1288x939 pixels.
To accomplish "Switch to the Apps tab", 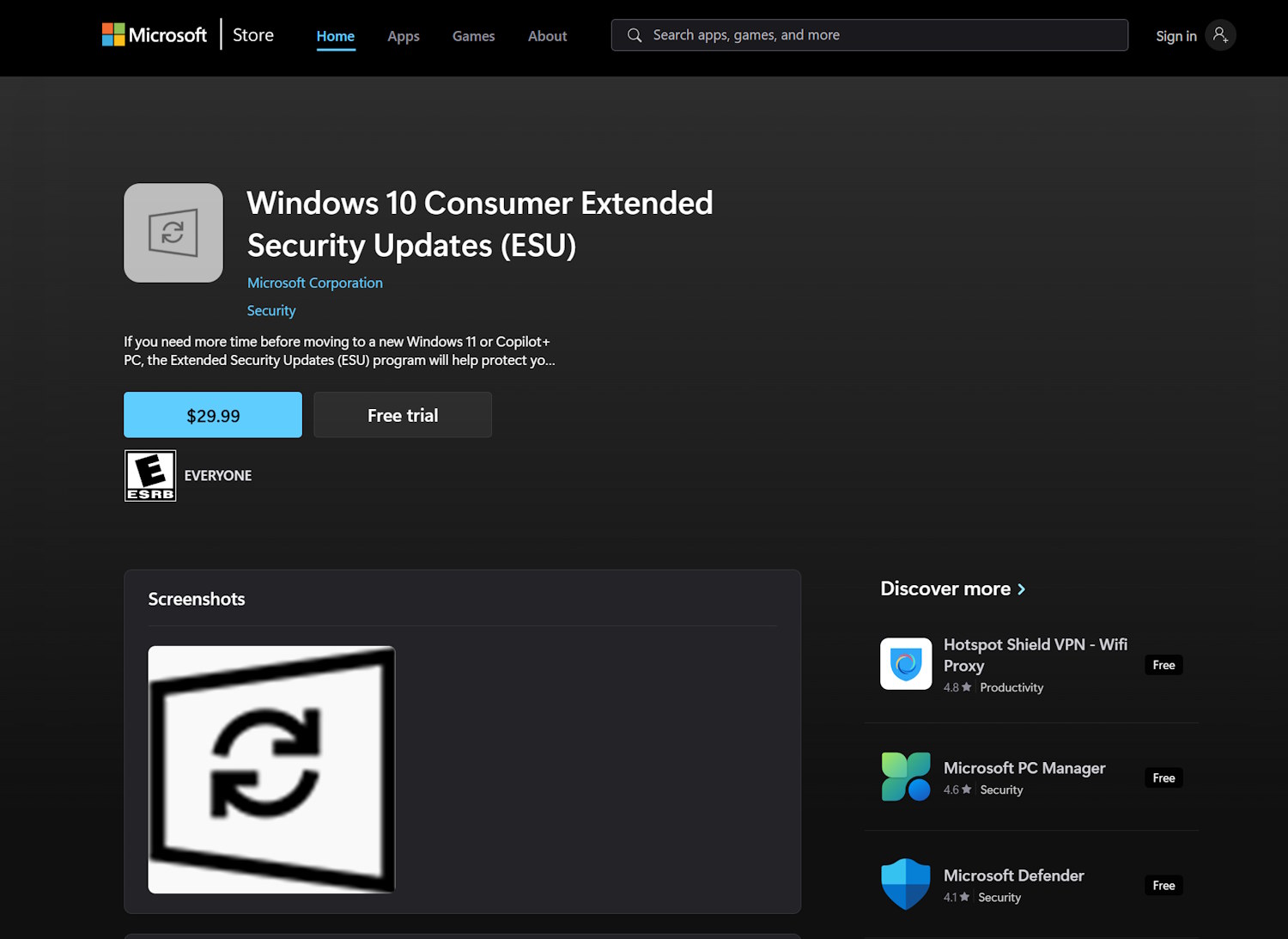I will [403, 36].
